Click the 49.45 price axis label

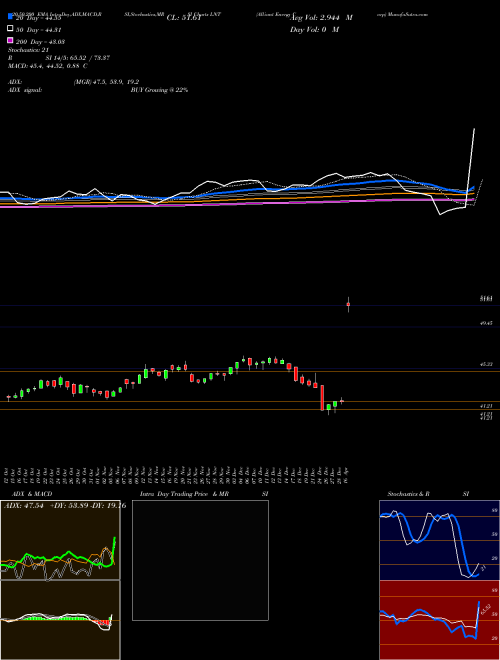click(x=486, y=323)
